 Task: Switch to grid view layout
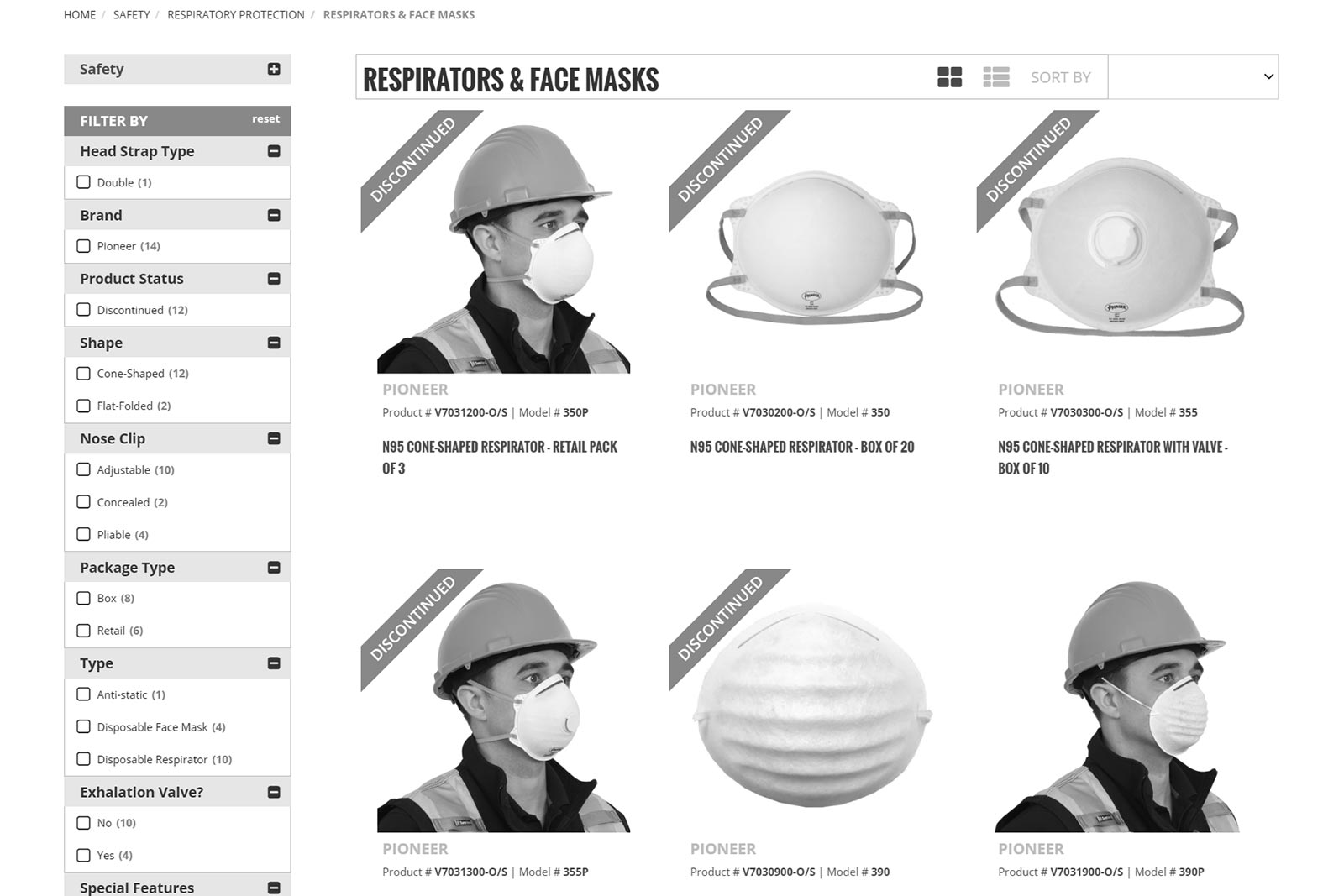[949, 77]
